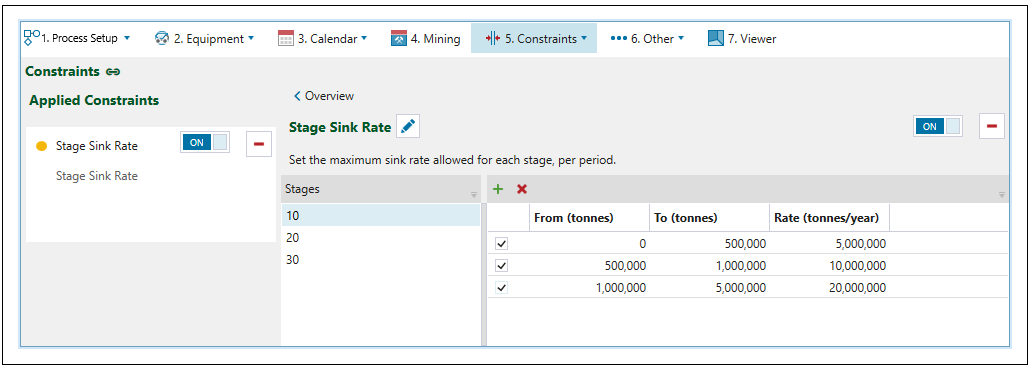Click the Viewer icon
This screenshot has height=372, width=1032.
tap(715, 39)
